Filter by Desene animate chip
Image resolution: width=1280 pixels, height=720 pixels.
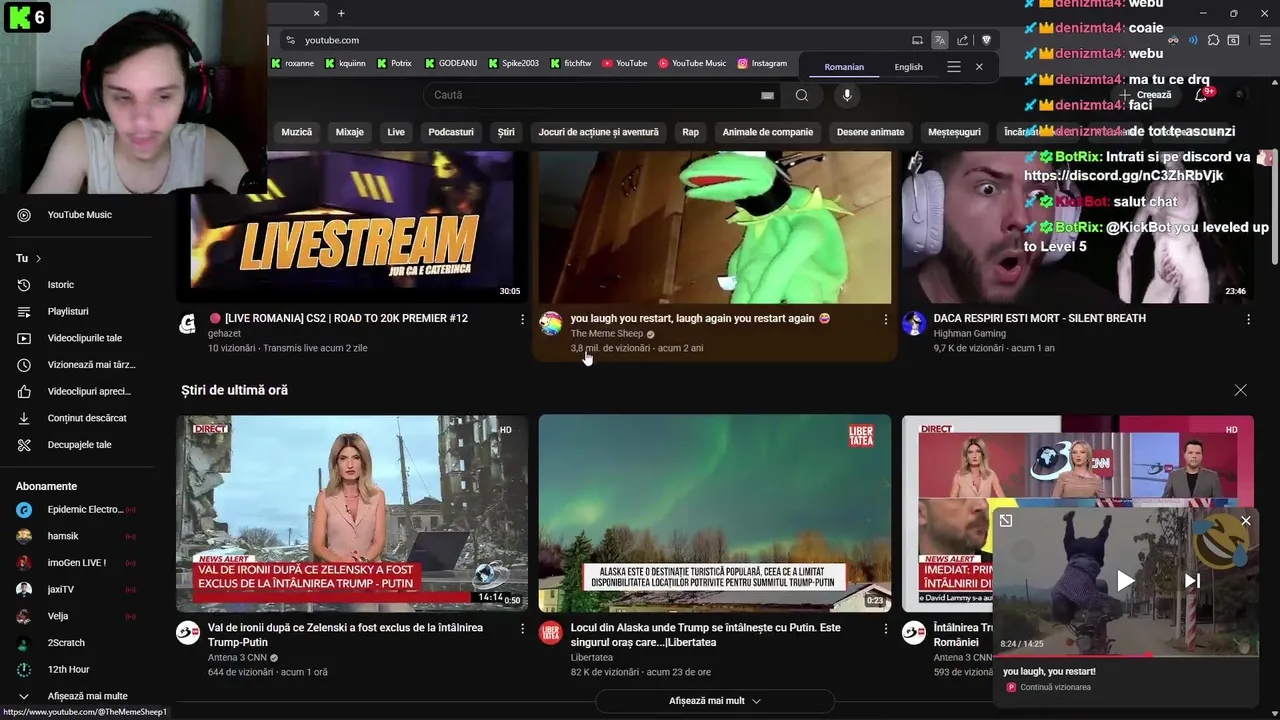870,132
